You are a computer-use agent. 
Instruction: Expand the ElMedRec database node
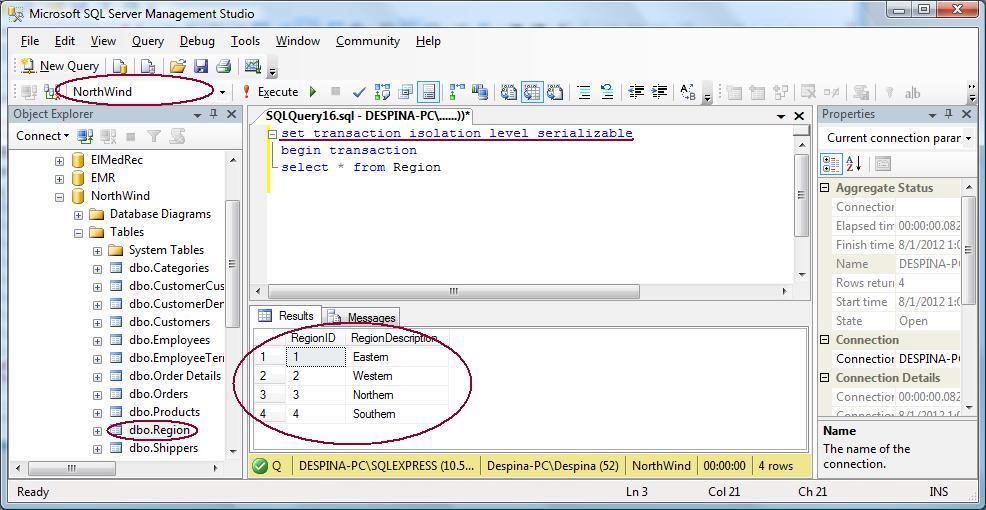click(x=59, y=161)
